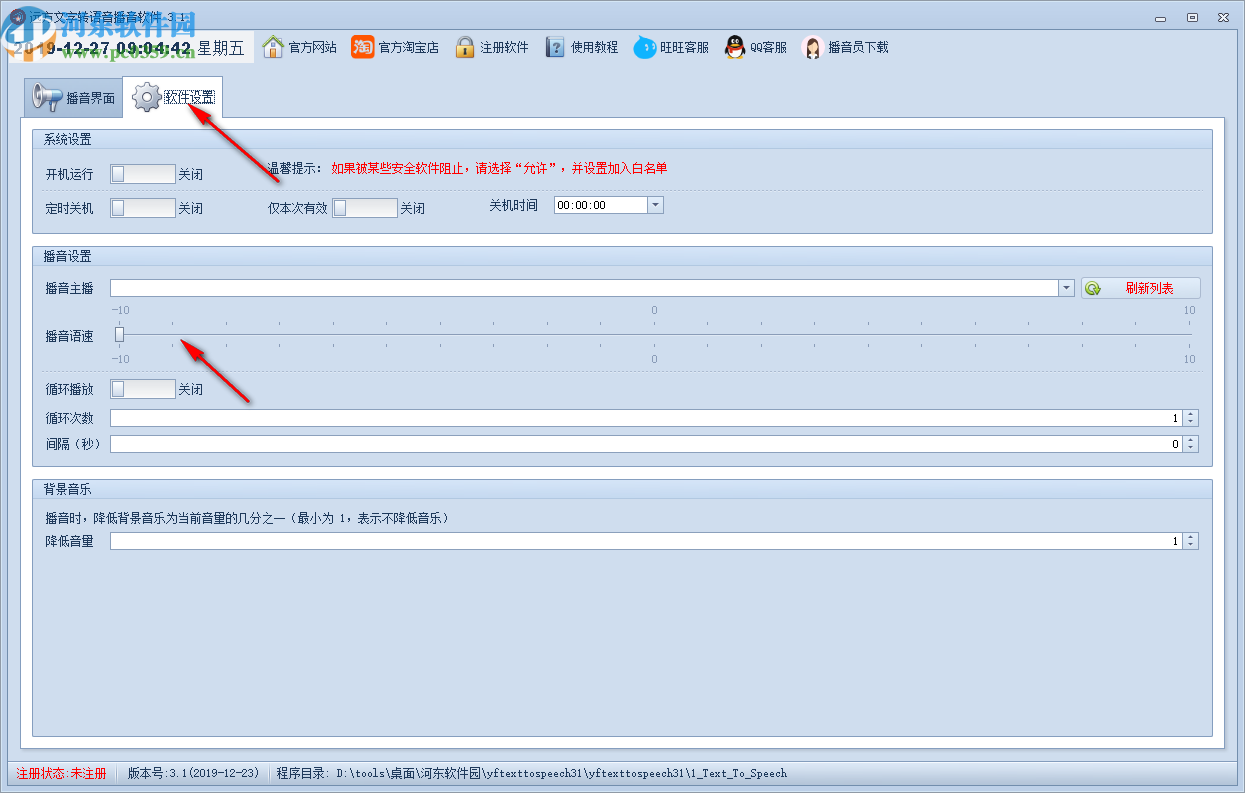This screenshot has height=793, width=1245.
Task: Click the 淘 Taobao store icon
Action: 363,47
